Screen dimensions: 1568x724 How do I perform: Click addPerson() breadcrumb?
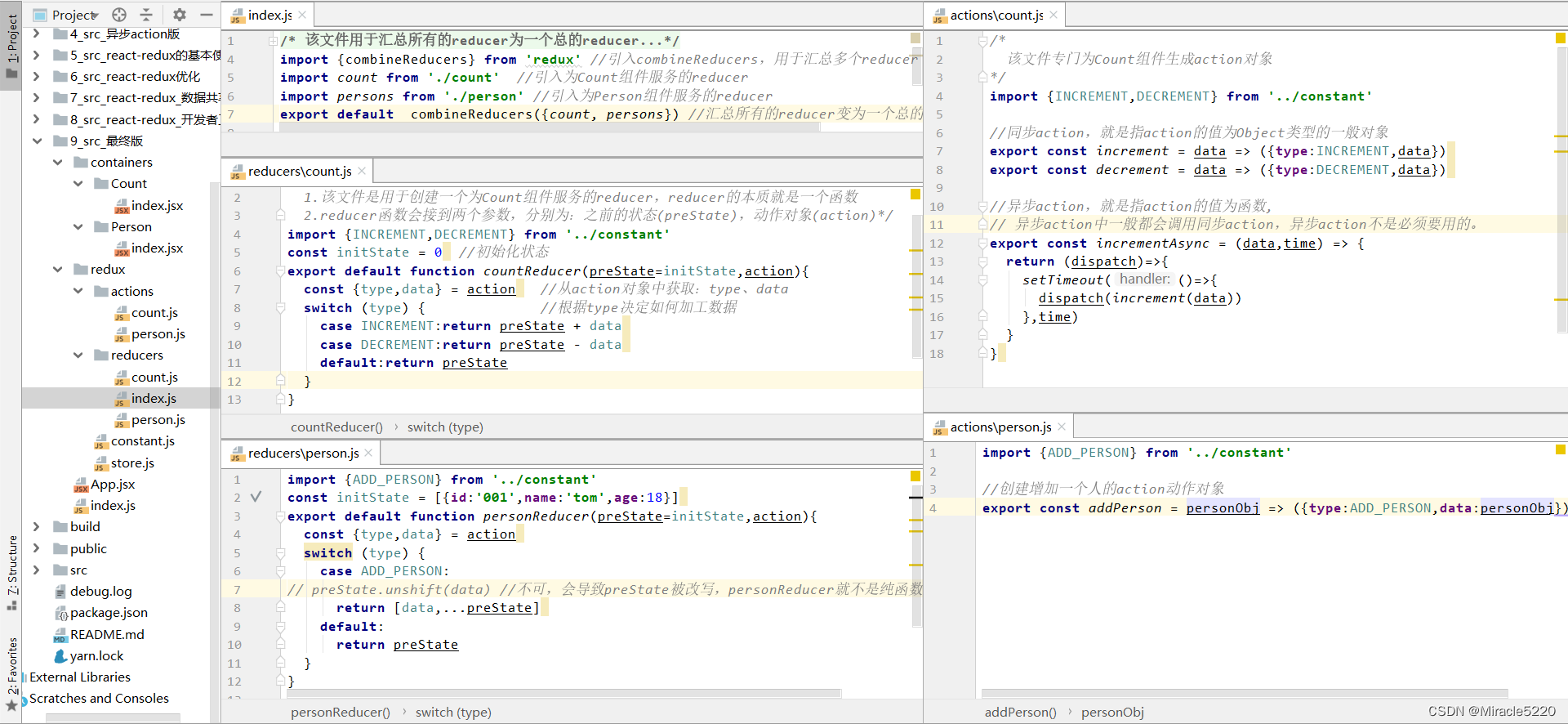(x=1020, y=712)
